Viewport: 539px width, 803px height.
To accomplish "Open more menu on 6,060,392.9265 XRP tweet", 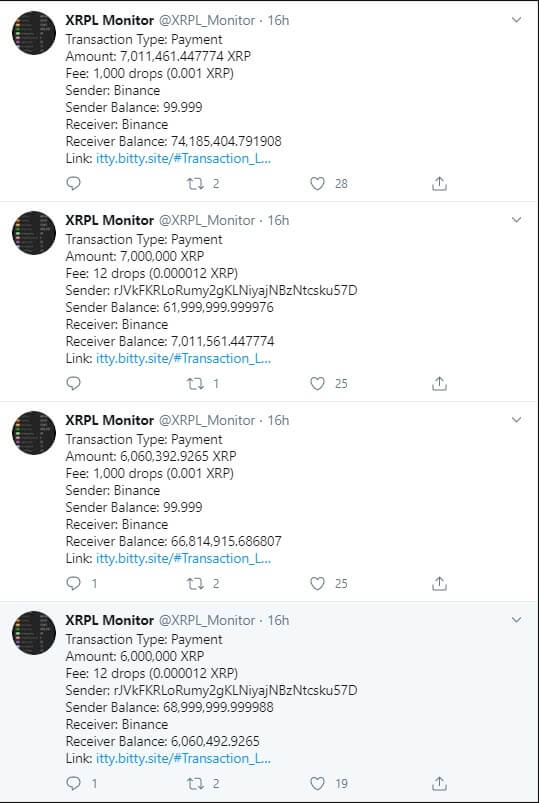I will tap(516, 420).
